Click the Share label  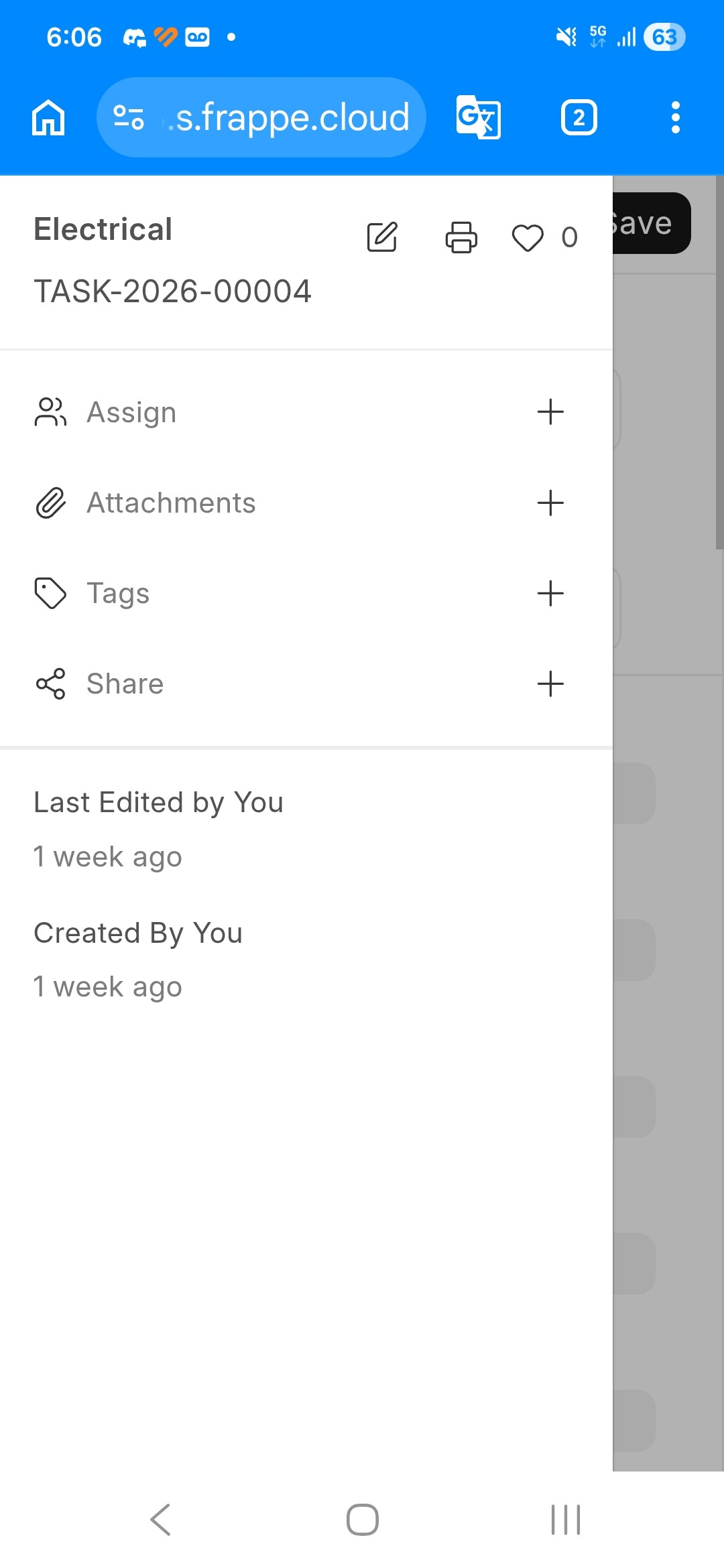[125, 683]
